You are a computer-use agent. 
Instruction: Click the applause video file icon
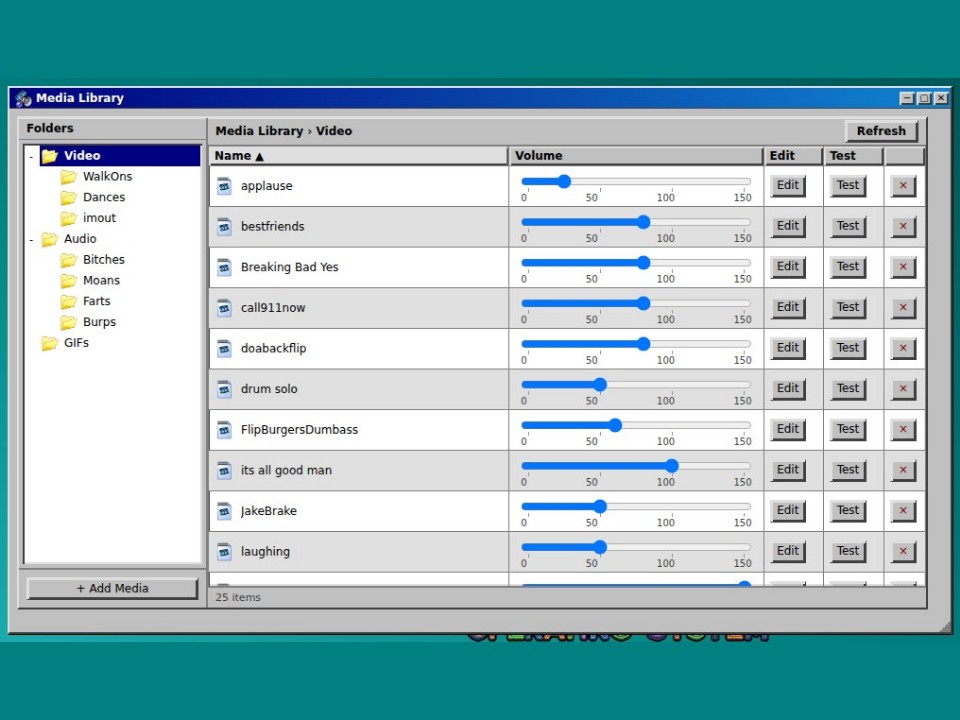pos(225,186)
